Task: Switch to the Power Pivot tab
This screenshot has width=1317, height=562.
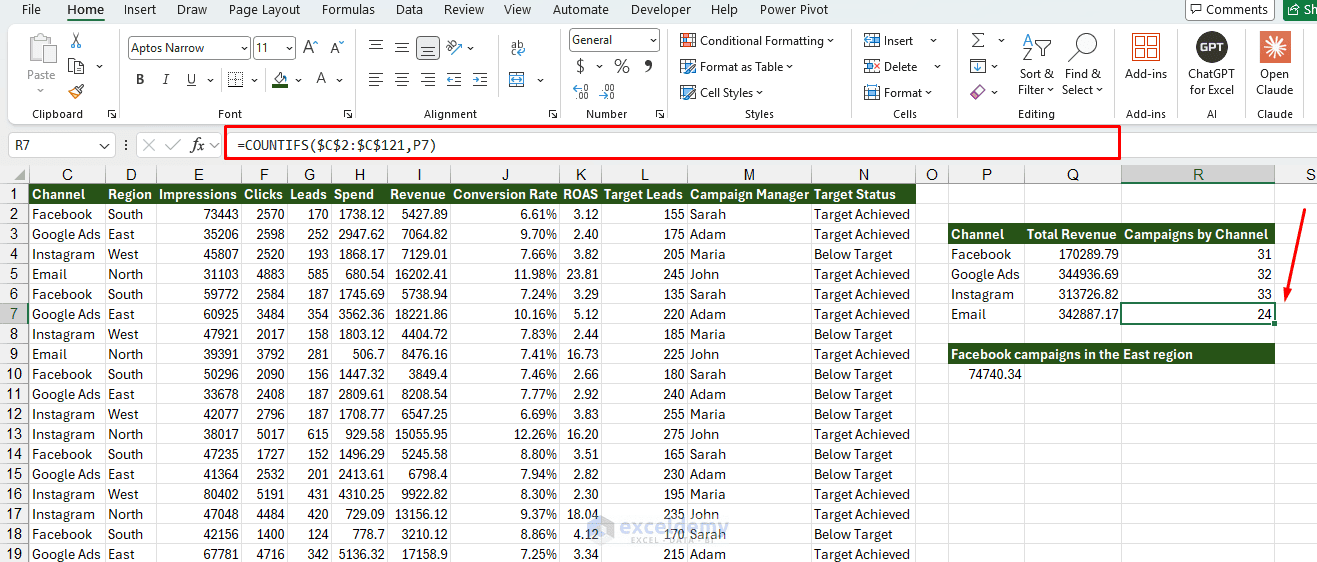Action: pyautogui.click(x=794, y=10)
